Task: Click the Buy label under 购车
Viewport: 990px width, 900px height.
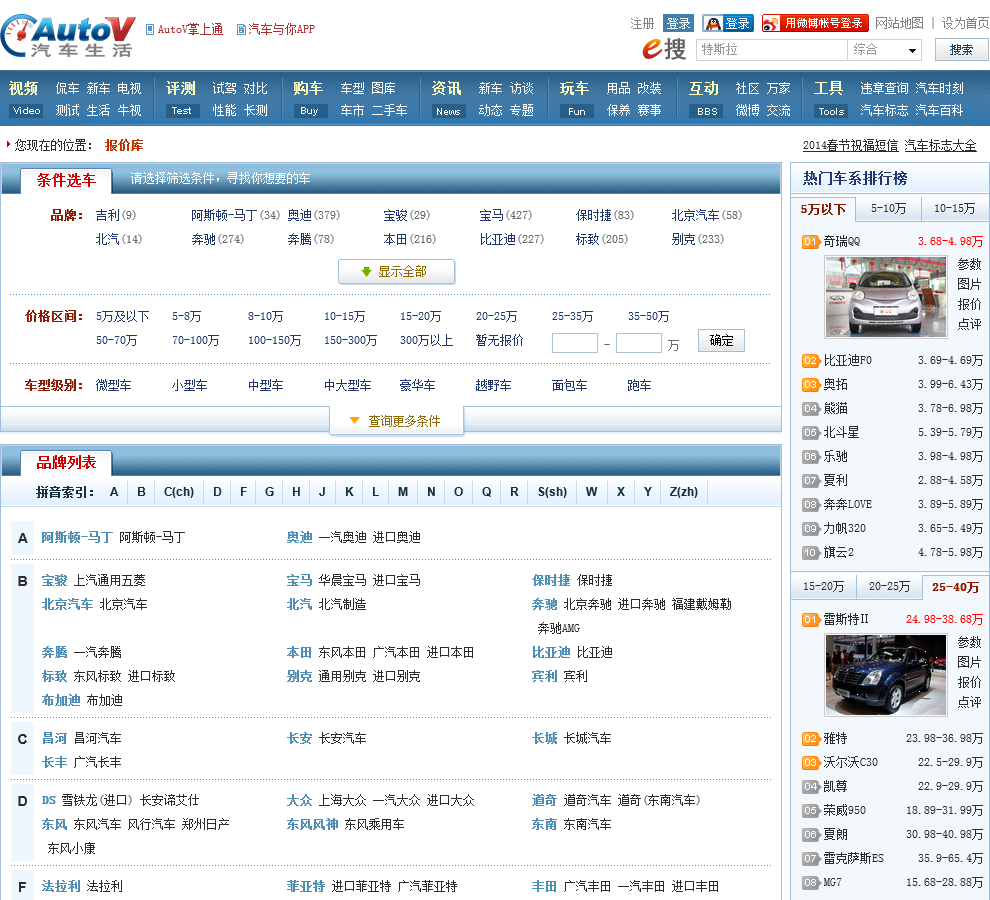Action: tap(309, 111)
